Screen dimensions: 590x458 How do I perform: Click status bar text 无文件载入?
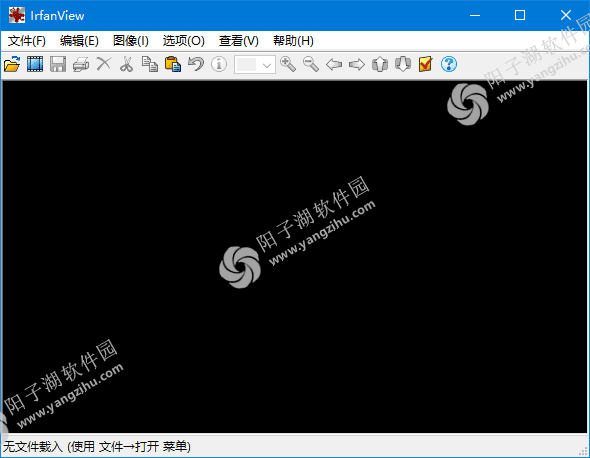(x=32, y=447)
